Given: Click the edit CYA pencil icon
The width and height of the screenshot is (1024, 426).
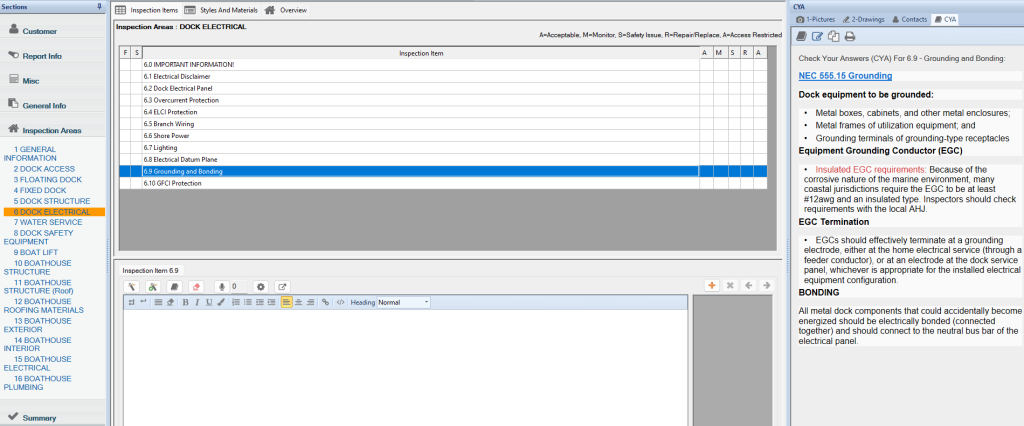Looking at the screenshot, I should [x=817, y=37].
